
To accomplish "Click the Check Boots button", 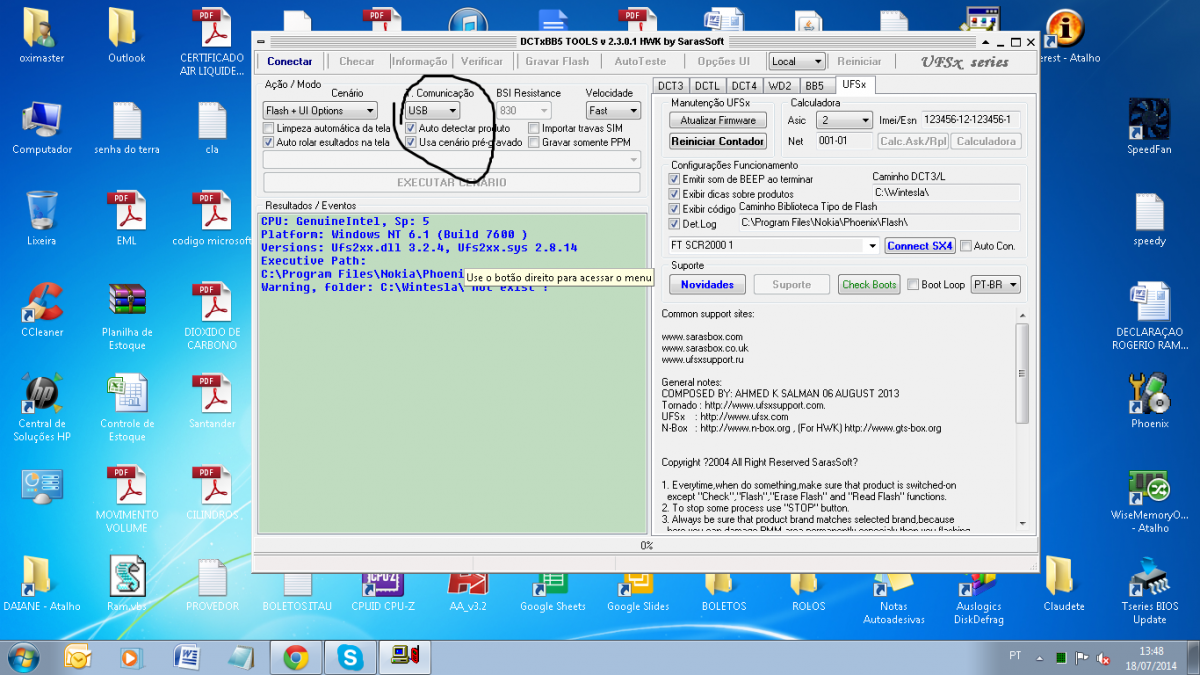I will 869,285.
